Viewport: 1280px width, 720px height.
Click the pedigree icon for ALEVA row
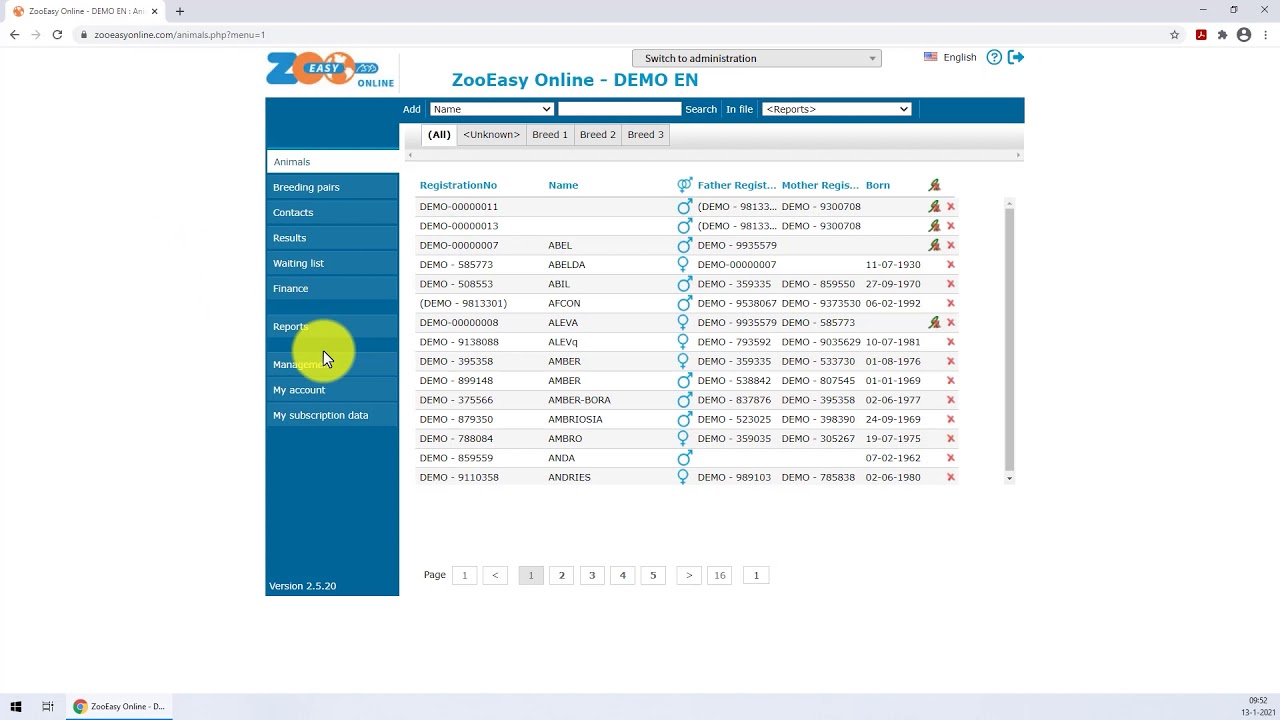pos(934,322)
